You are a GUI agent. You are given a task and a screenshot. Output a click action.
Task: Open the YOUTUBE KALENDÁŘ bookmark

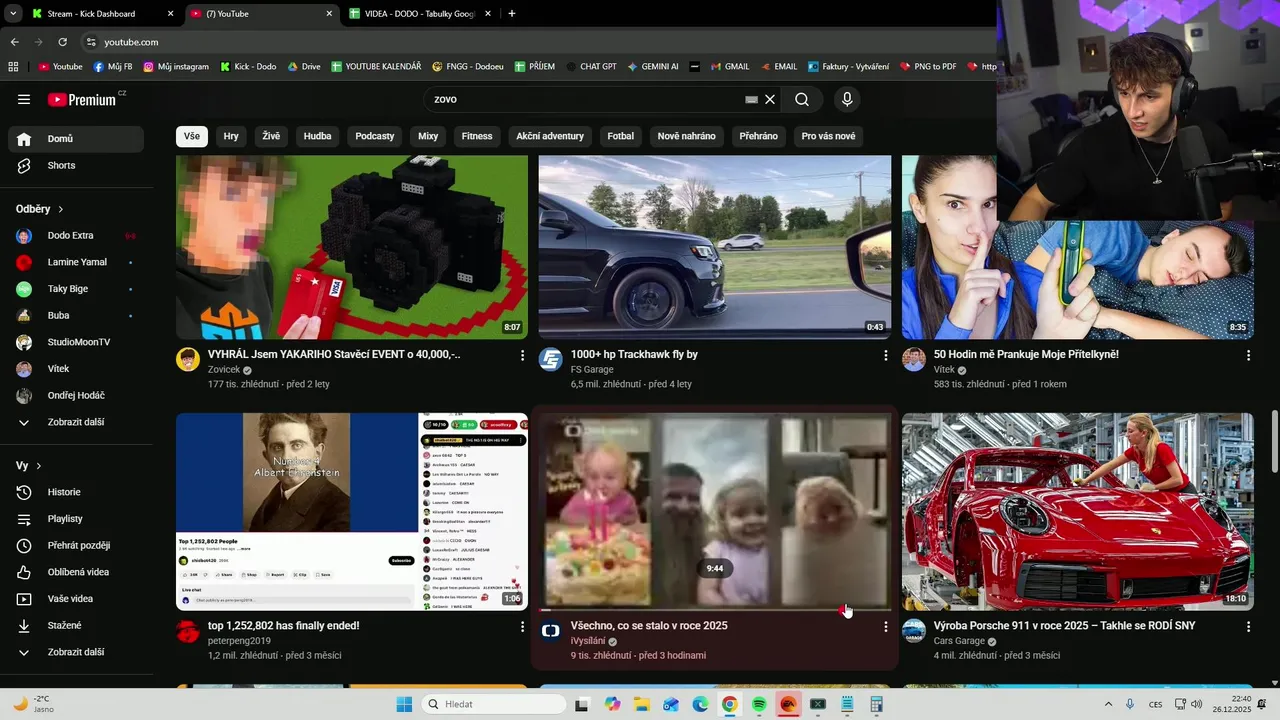pos(375,67)
